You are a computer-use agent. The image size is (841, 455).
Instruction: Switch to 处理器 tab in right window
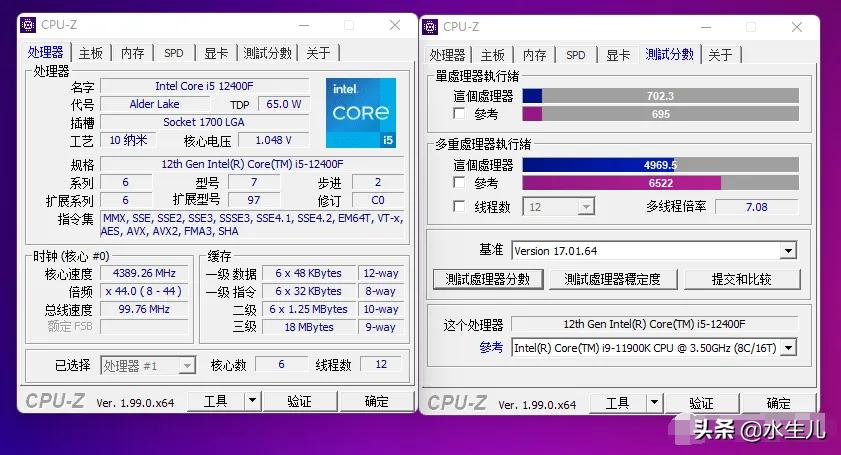447,55
